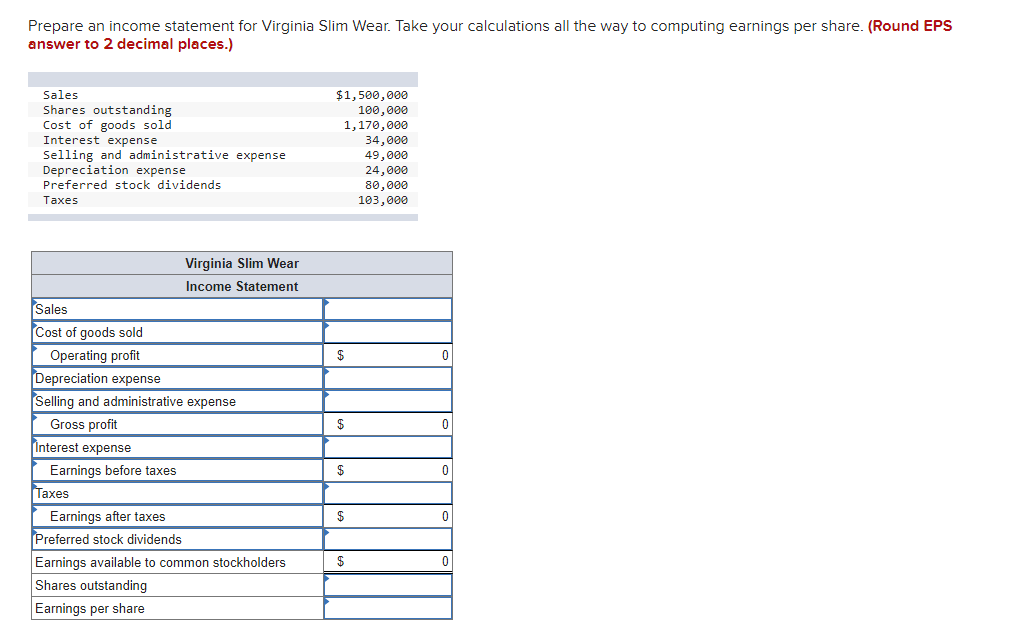Select the Depreciation expense entry field
The height and width of the screenshot is (640, 1036).
pos(390,378)
